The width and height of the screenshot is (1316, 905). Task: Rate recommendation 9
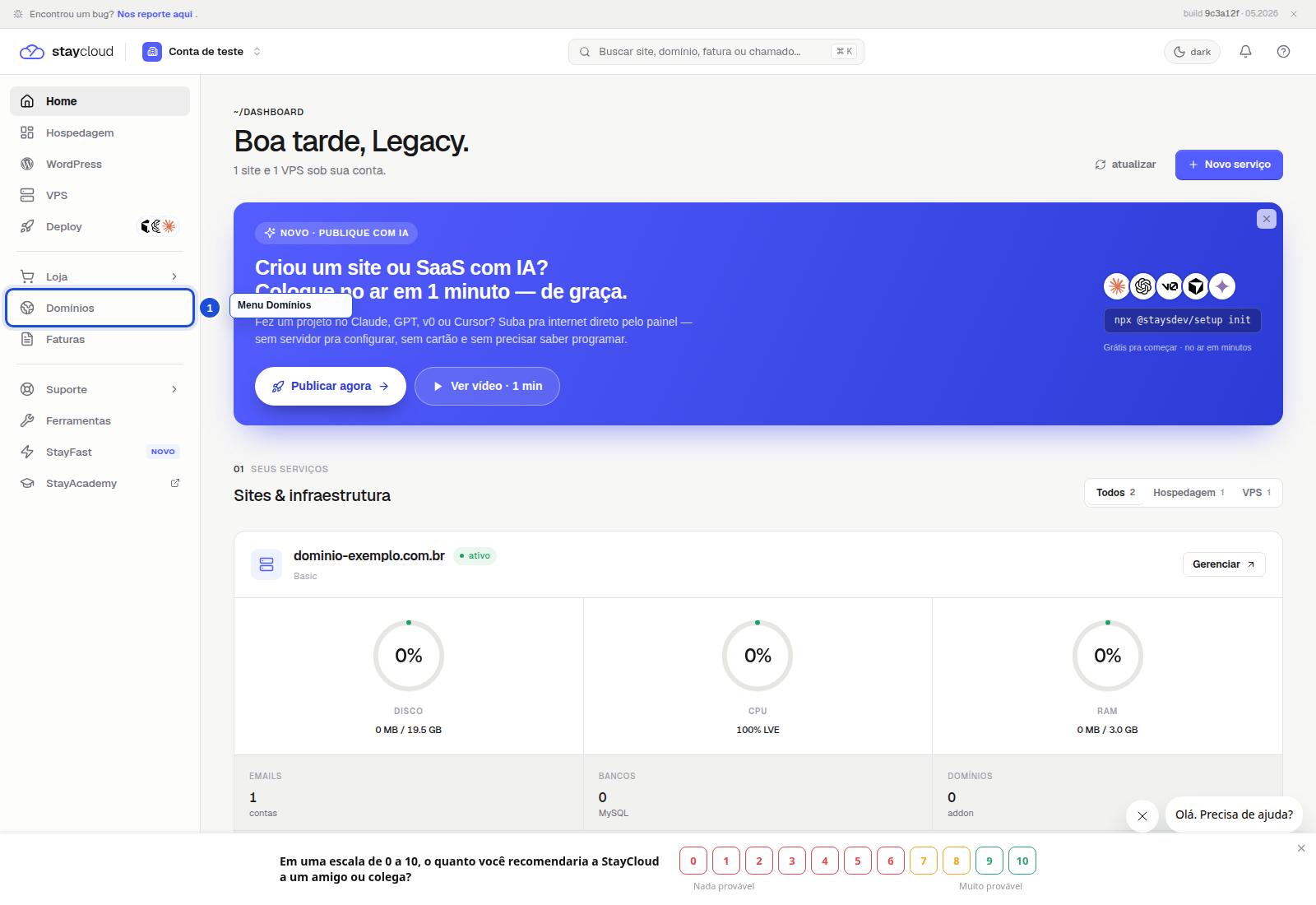click(x=989, y=861)
